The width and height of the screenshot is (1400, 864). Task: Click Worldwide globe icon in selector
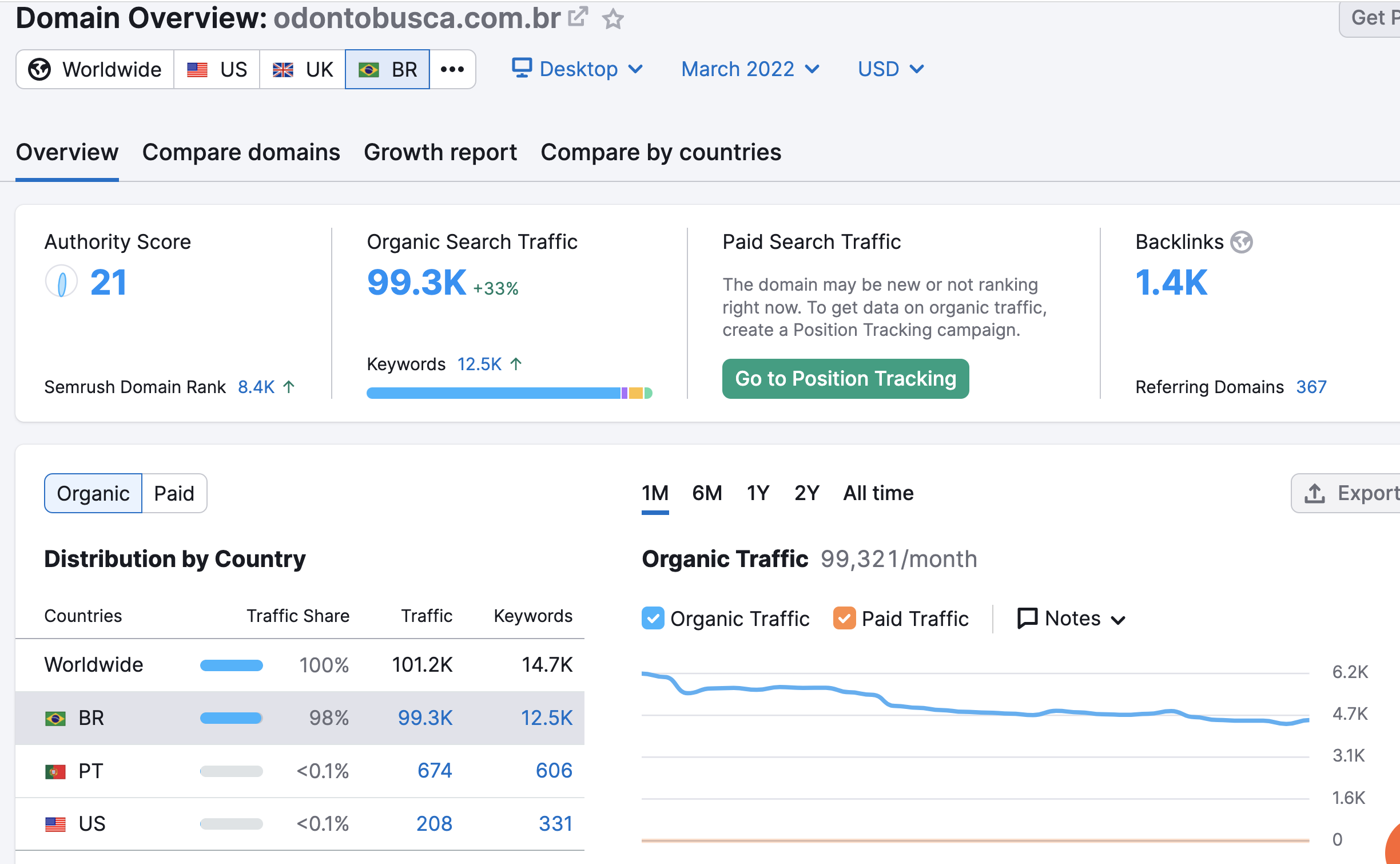click(39, 69)
